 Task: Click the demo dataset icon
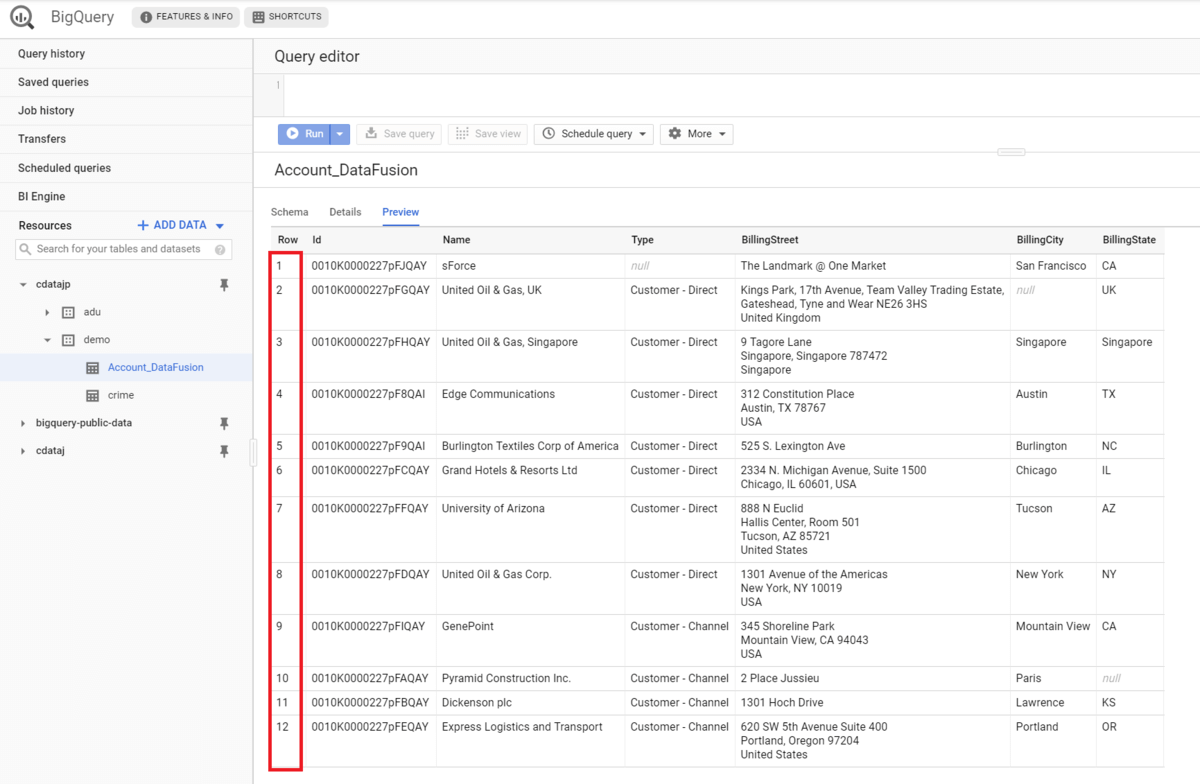click(x=69, y=340)
